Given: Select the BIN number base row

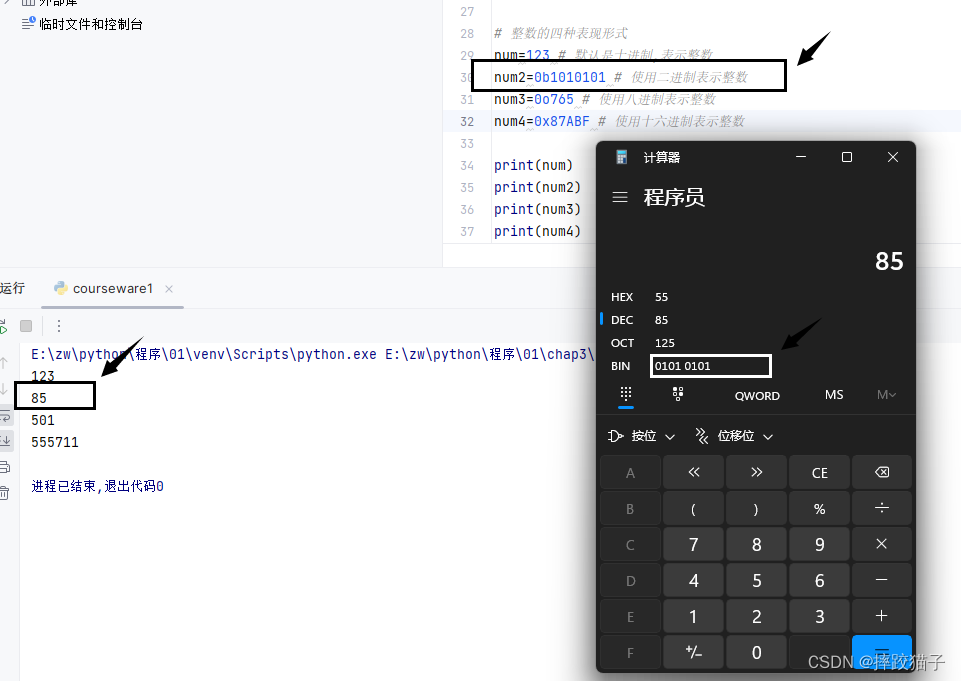Looking at the screenshot, I should pos(756,366).
